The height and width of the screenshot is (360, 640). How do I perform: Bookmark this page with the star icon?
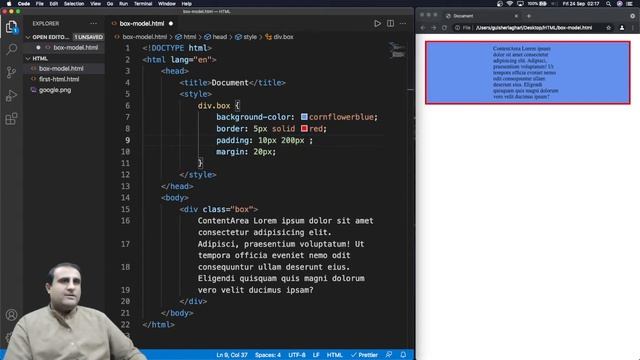[x=609, y=28]
